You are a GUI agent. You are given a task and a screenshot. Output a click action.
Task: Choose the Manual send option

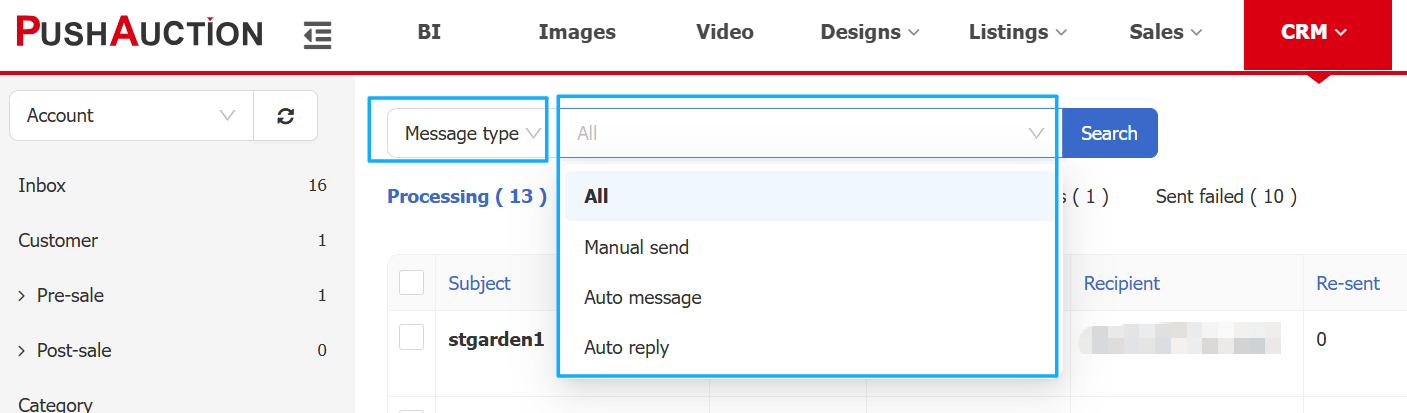[636, 247]
